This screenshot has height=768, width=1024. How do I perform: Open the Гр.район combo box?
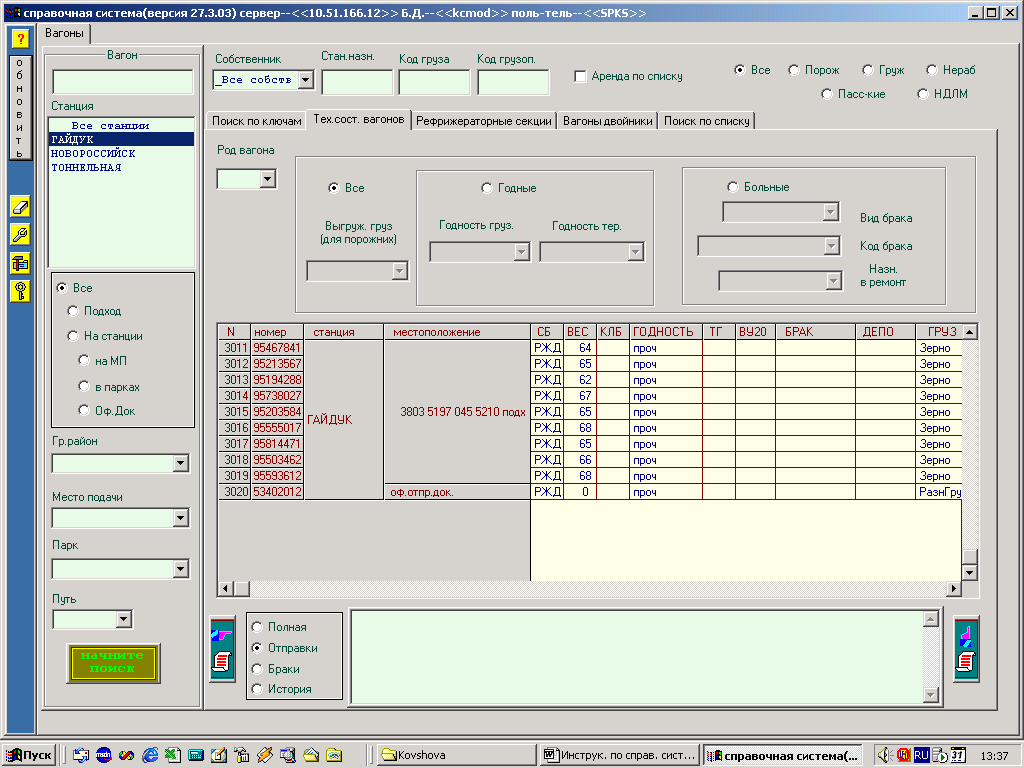click(180, 463)
